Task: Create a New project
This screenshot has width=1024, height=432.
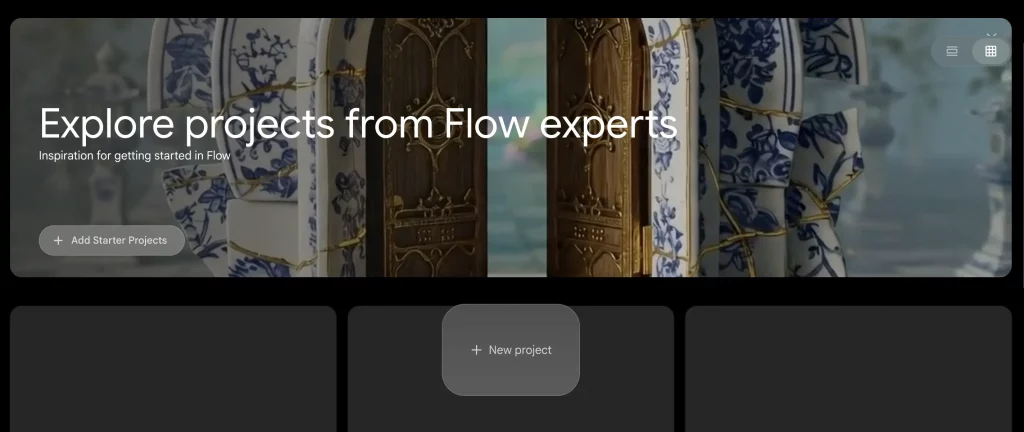Action: pos(511,350)
